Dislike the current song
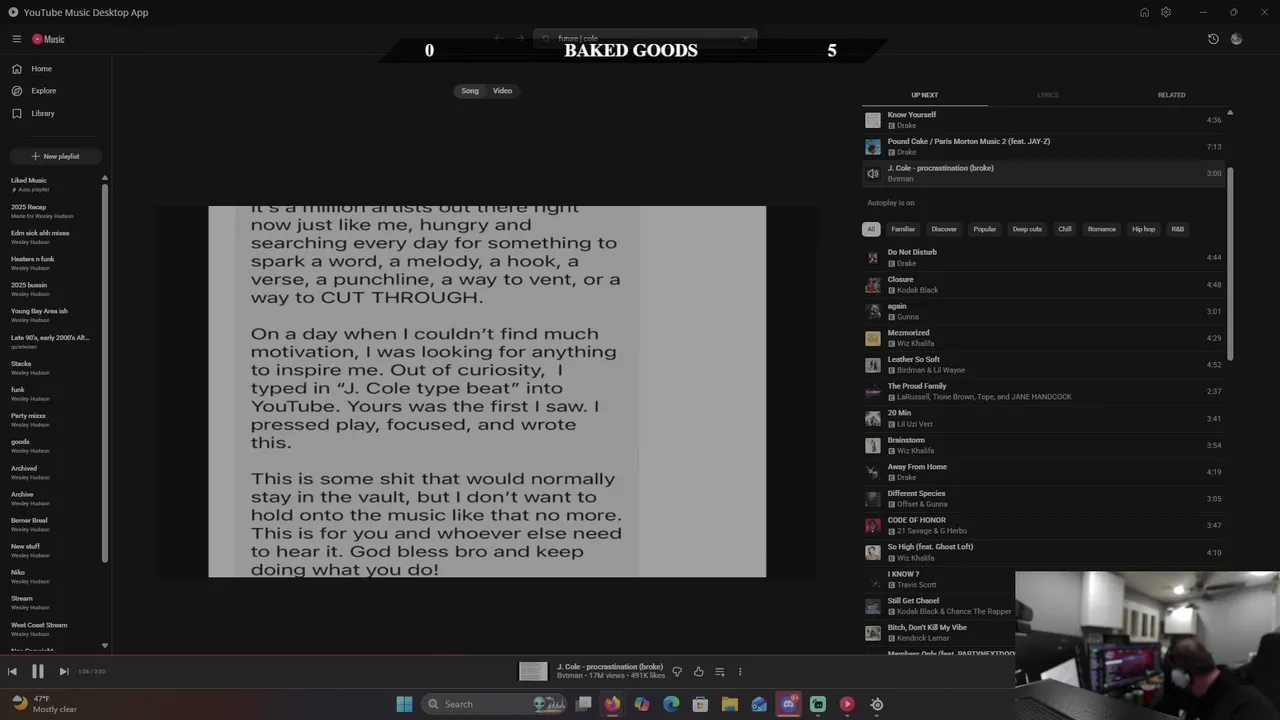This screenshot has width=1280, height=720. point(677,672)
